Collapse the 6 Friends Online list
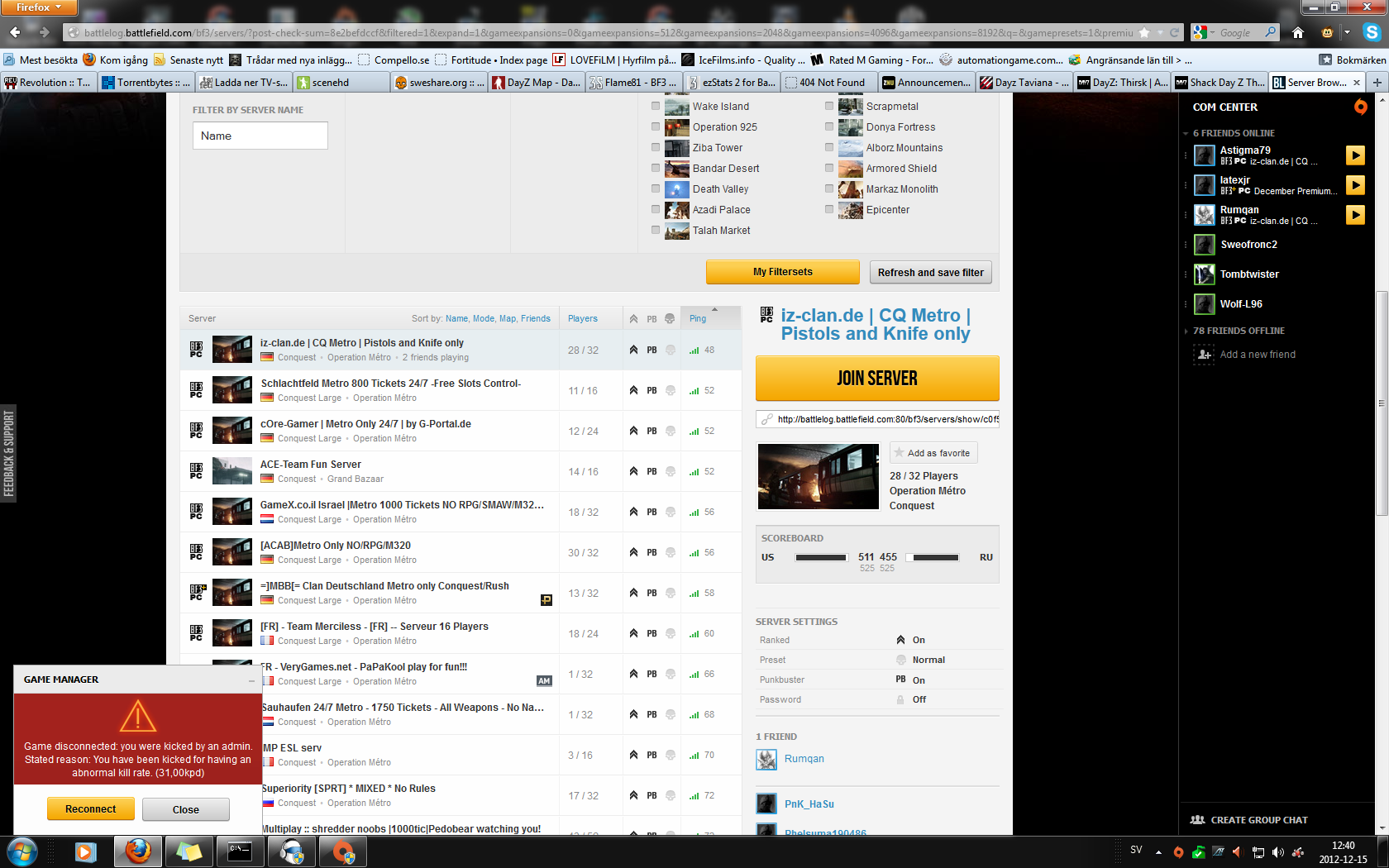The image size is (1389, 868). (x=1186, y=133)
